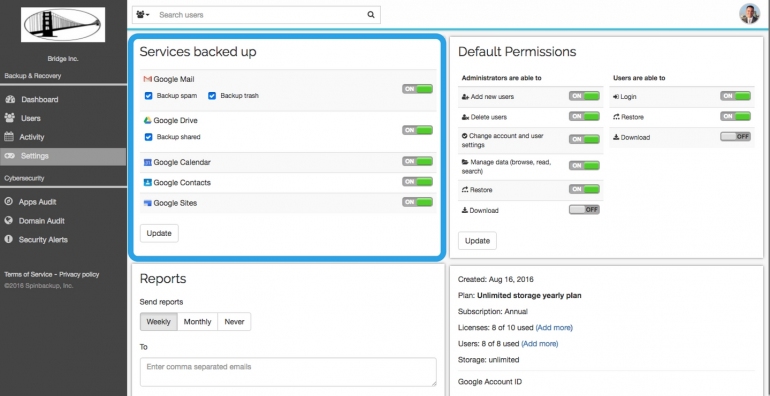
Task: Select Weekly report frequency
Action: [x=159, y=322]
